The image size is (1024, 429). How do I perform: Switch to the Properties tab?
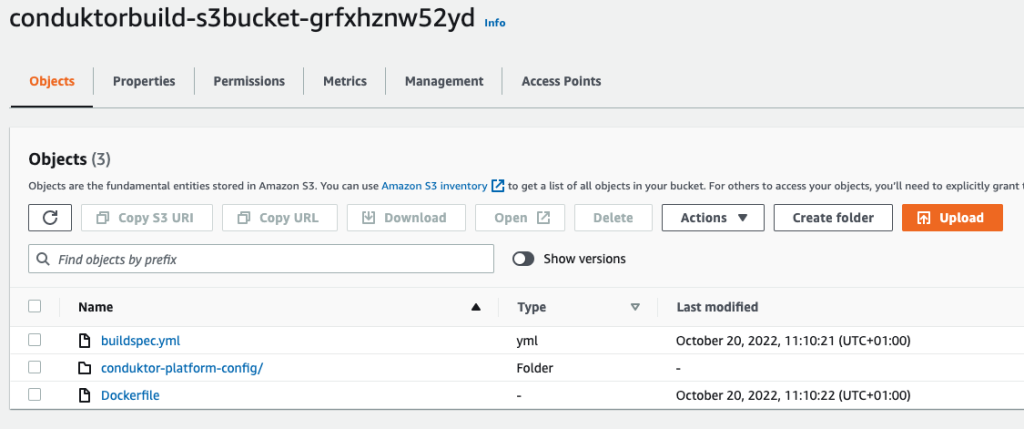pos(144,81)
